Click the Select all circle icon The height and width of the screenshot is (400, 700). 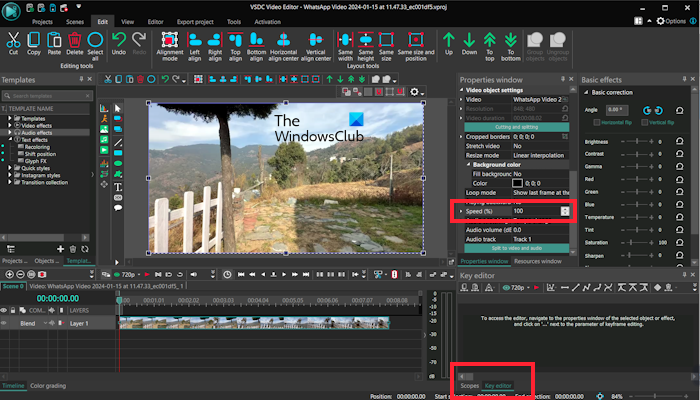point(95,40)
